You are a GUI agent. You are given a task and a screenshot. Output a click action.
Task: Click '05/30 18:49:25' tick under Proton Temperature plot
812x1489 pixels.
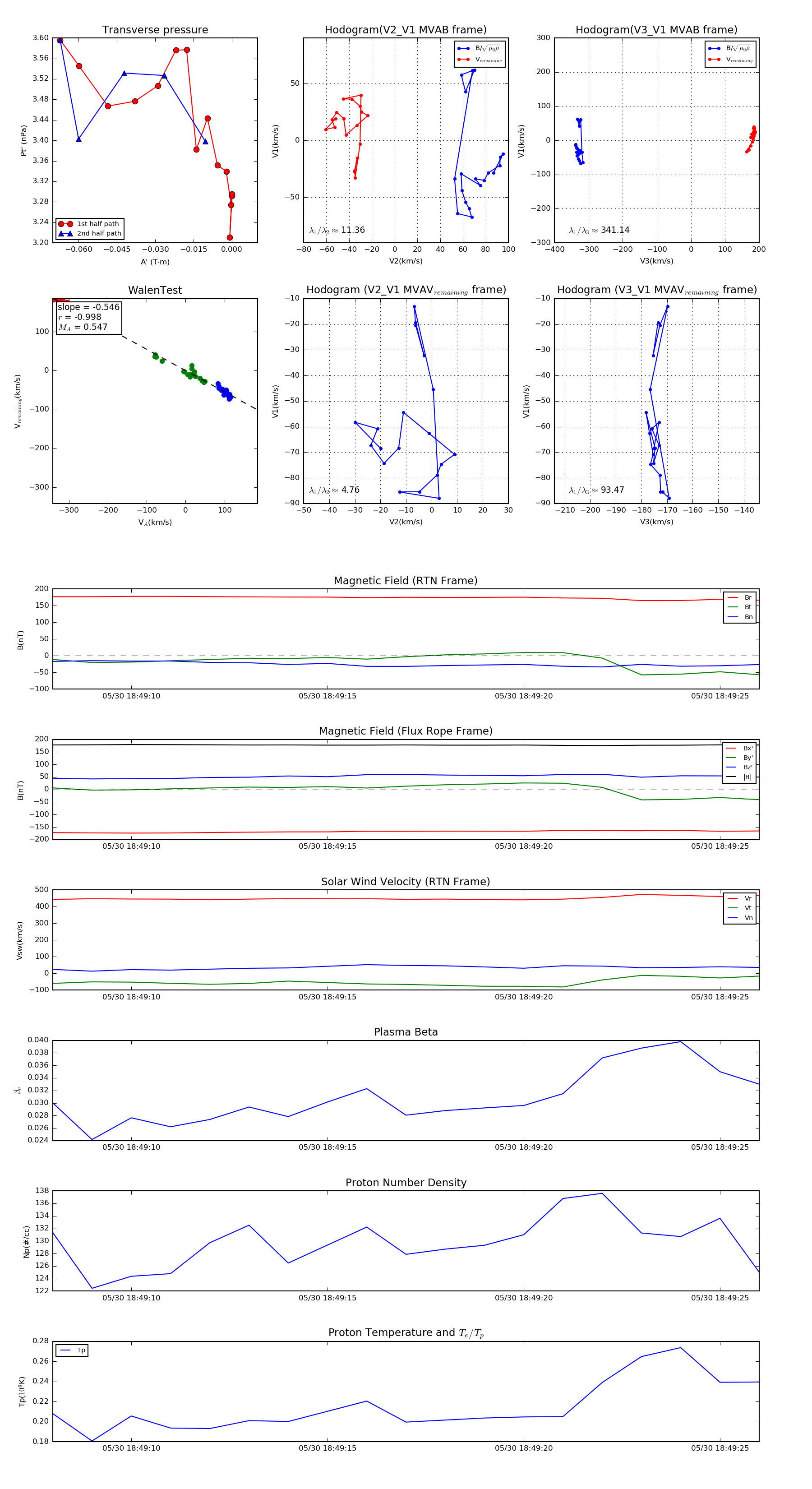(720, 1448)
